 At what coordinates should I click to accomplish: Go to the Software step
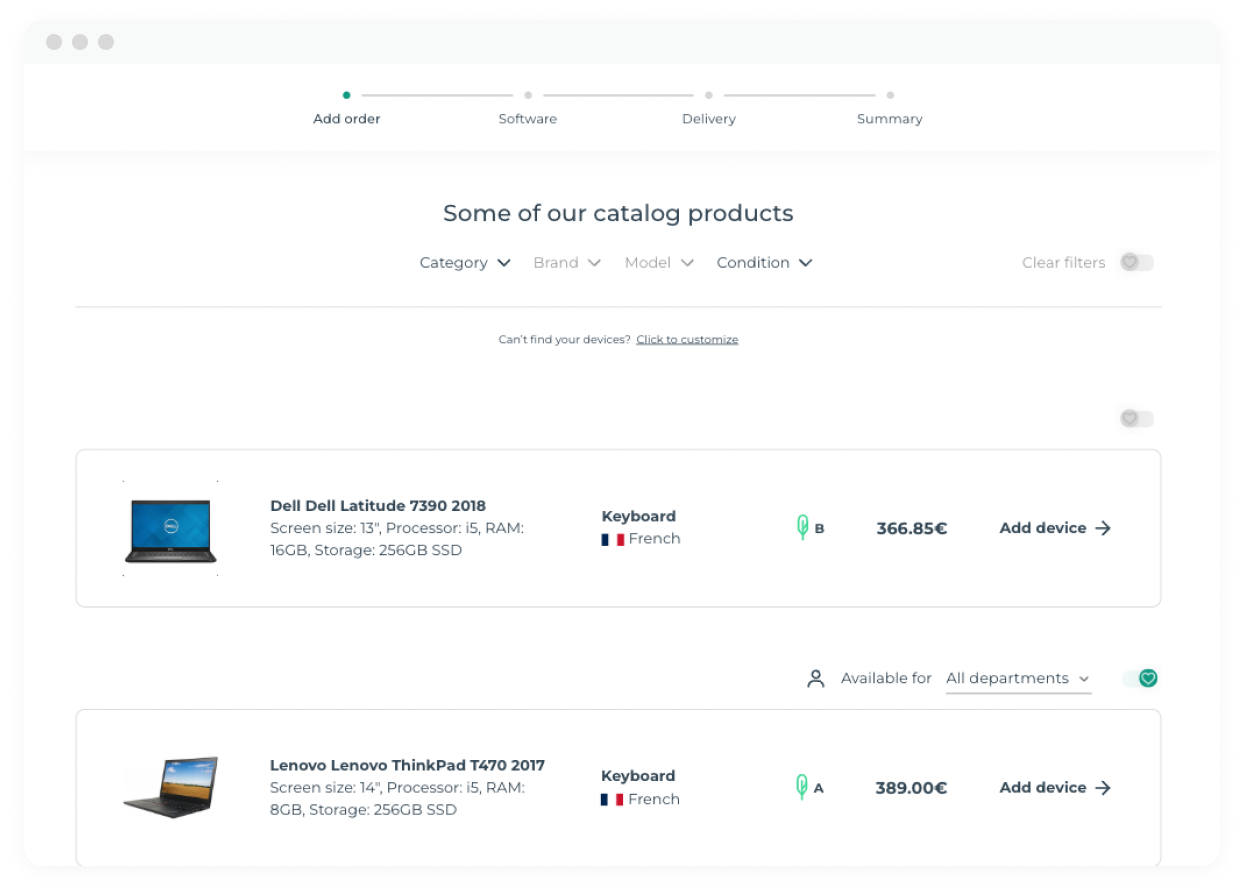528,118
